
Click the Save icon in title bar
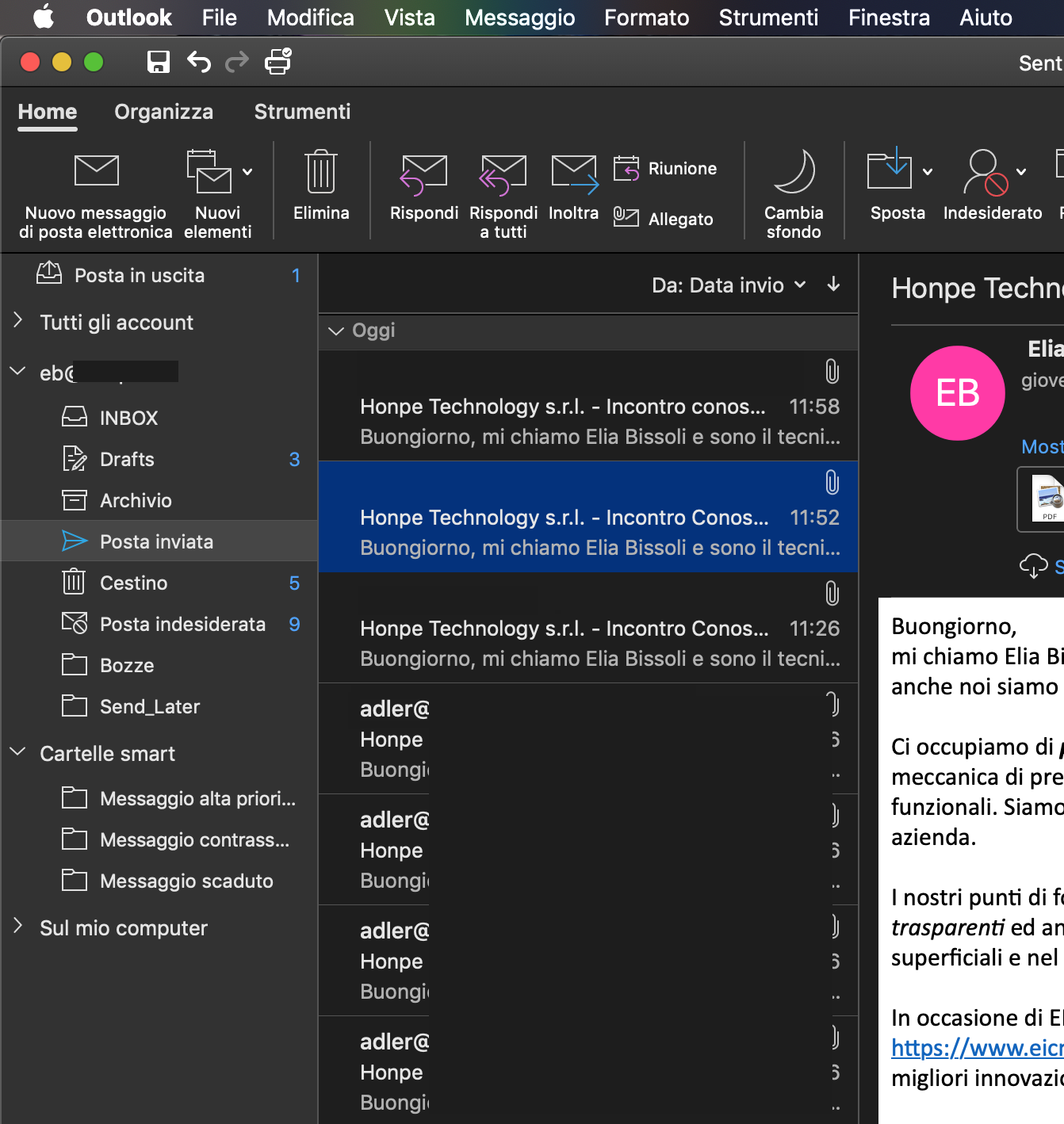159,62
